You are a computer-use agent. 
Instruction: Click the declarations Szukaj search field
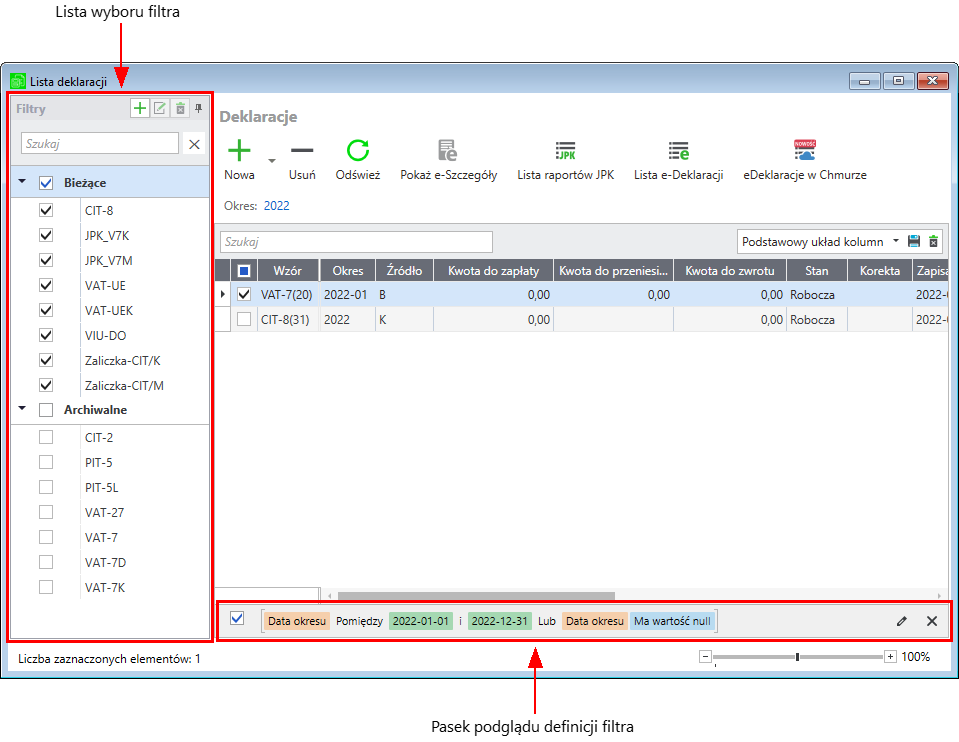pyautogui.click(x=356, y=242)
